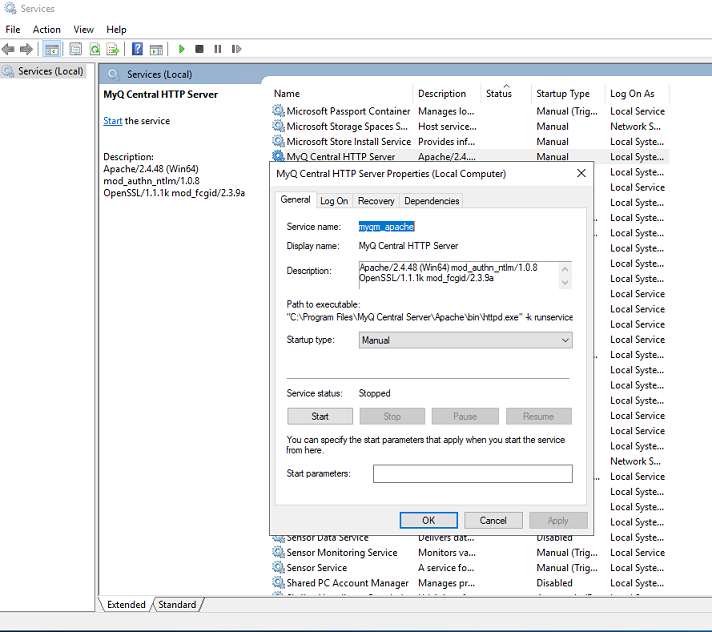Open the Startup type dropdown
712x632 pixels.
tap(465, 340)
